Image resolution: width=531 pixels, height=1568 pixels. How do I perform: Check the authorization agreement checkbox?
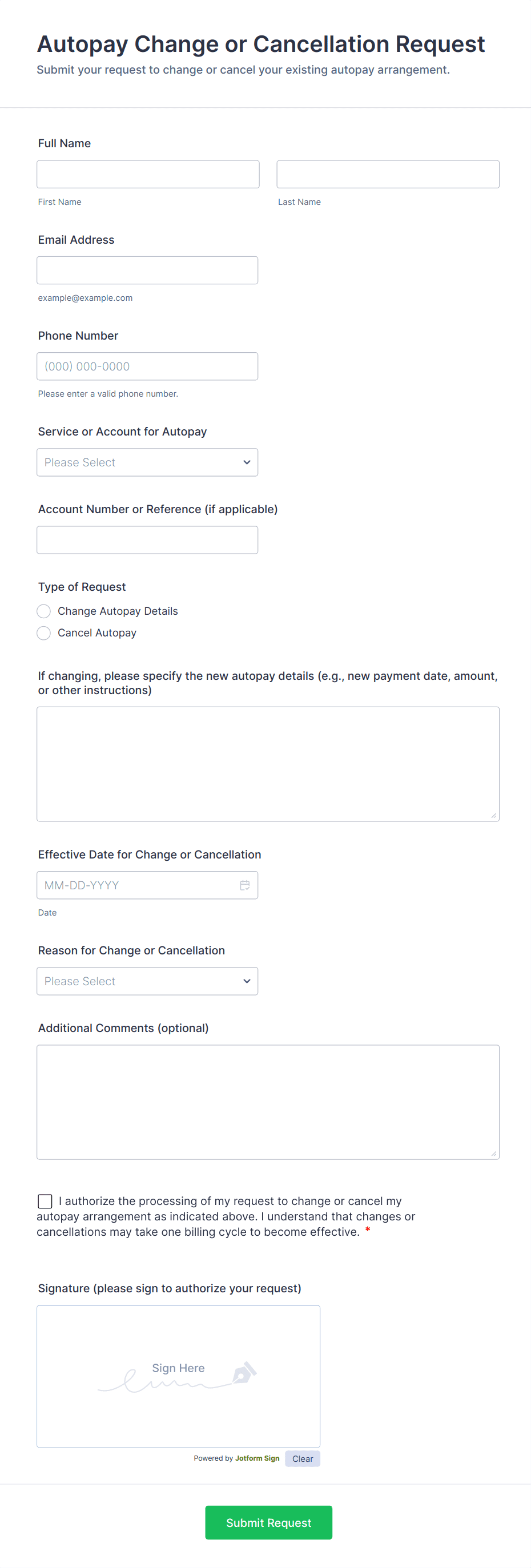coord(45,1201)
